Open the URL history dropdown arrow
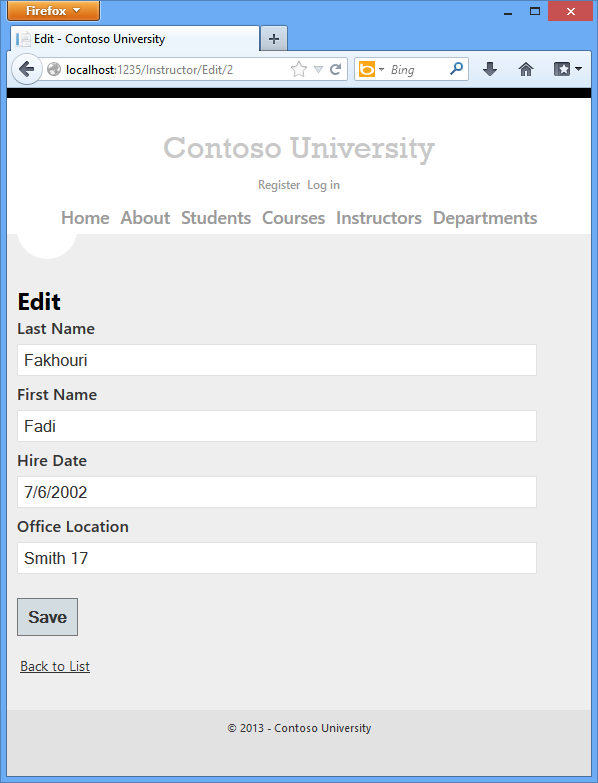The width and height of the screenshot is (598, 783). (318, 69)
